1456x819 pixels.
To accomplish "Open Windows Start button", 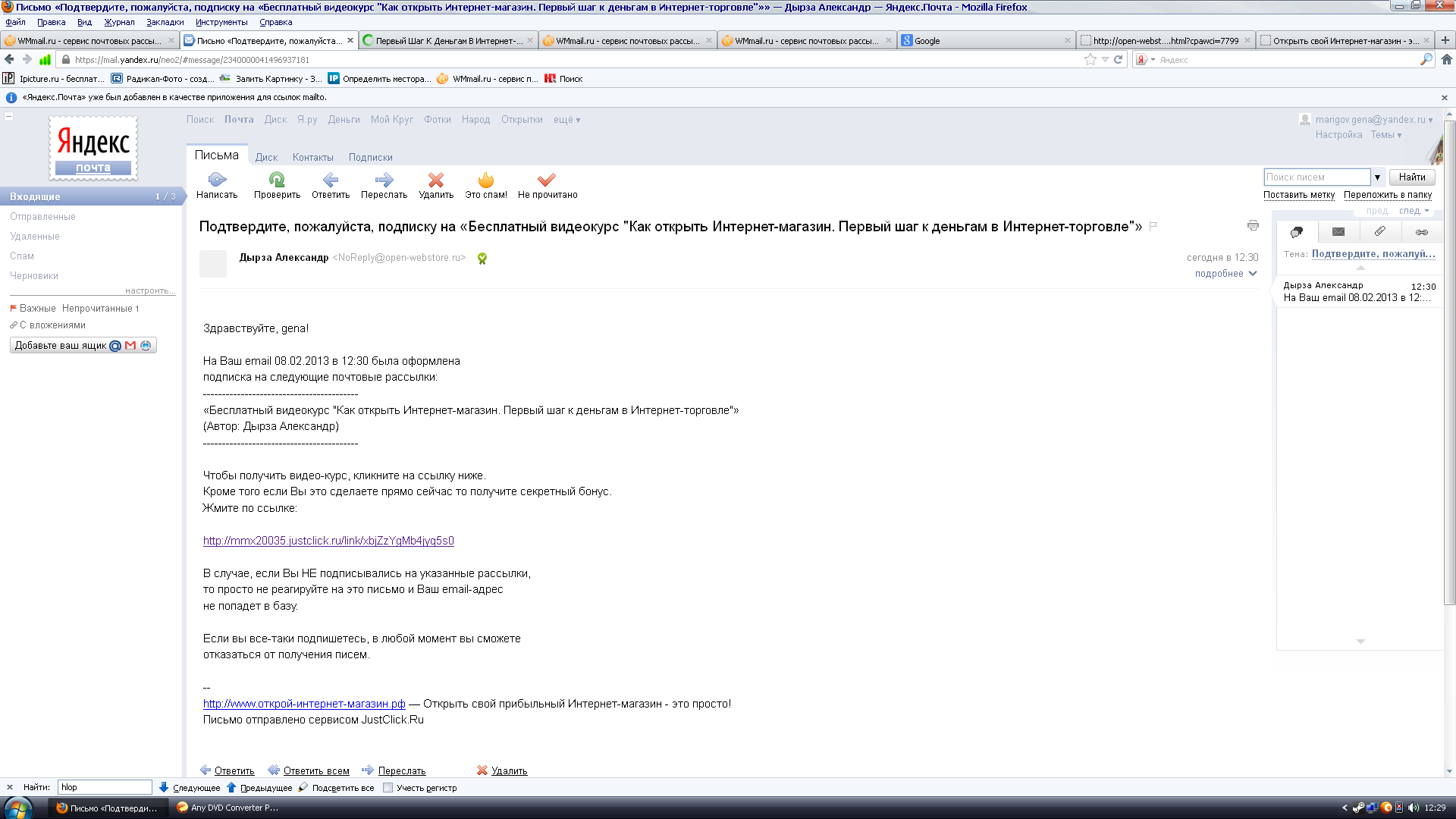I will point(17,808).
